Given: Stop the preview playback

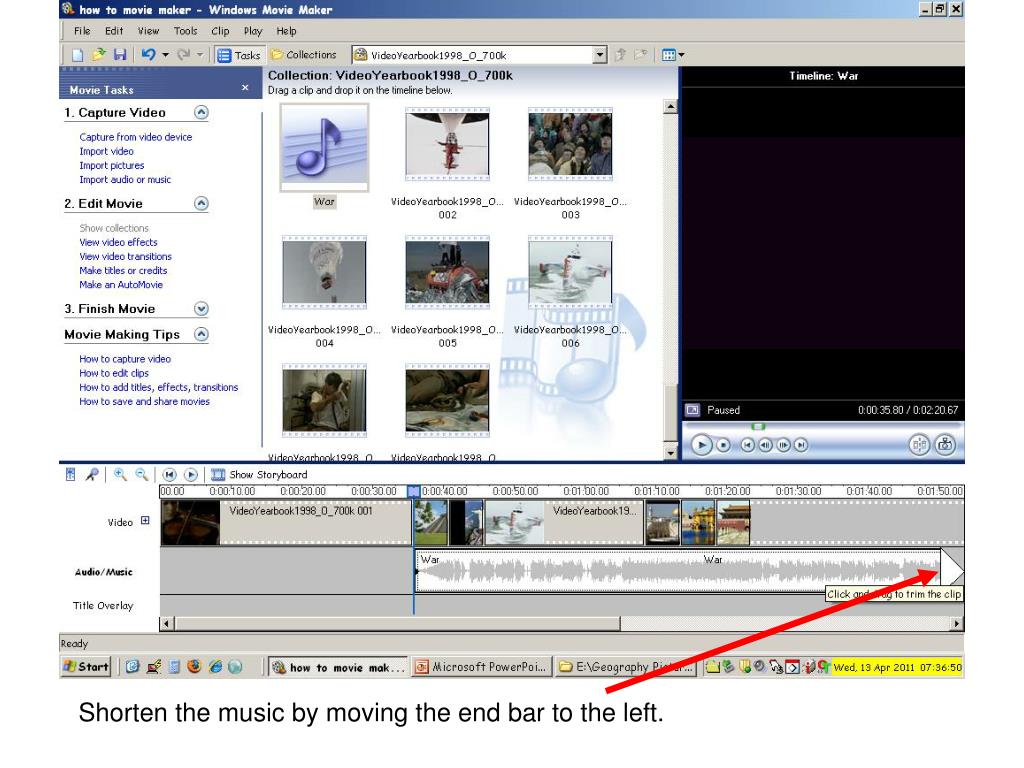Looking at the screenshot, I should coord(724,445).
